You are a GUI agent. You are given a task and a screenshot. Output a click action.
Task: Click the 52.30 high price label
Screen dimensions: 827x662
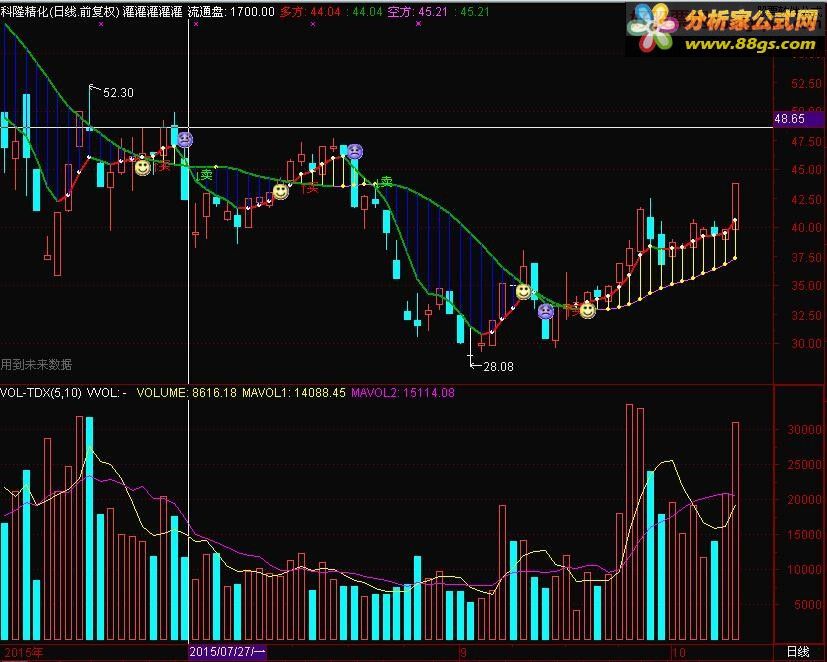118,93
